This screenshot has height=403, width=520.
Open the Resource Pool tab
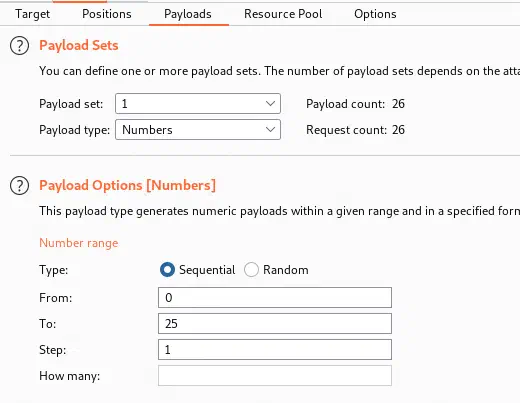tap(283, 14)
